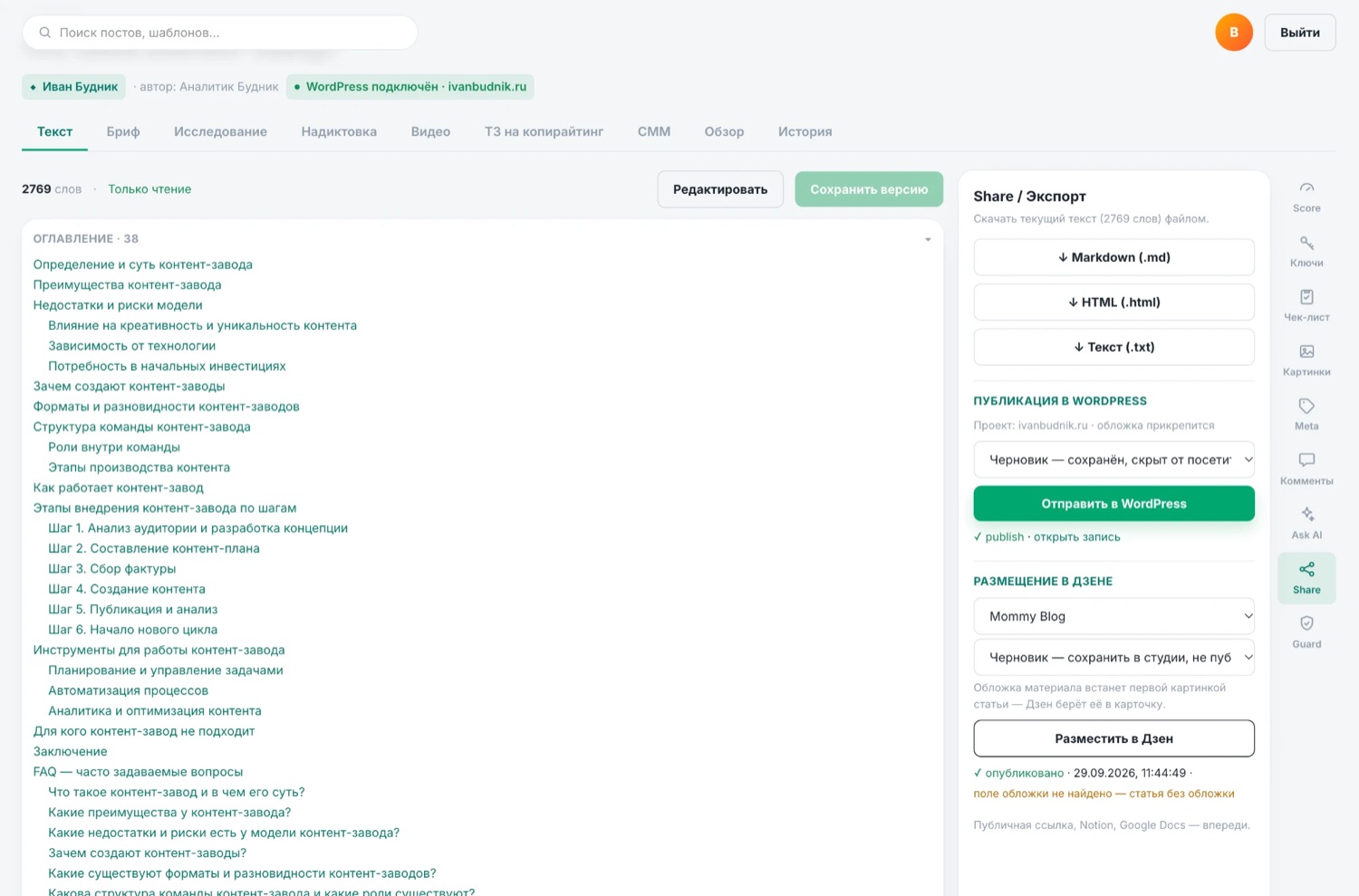The image size is (1359, 896).
Task: Click the orange user avatar
Action: pos(1233,33)
